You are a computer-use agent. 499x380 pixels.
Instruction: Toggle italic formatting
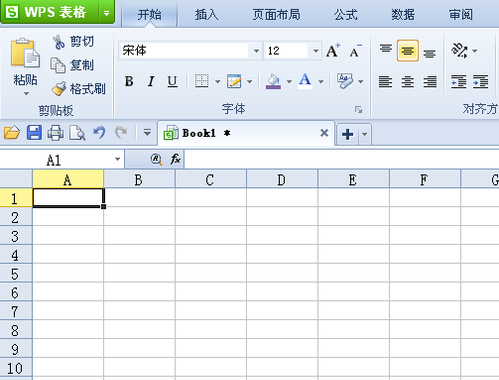point(151,81)
